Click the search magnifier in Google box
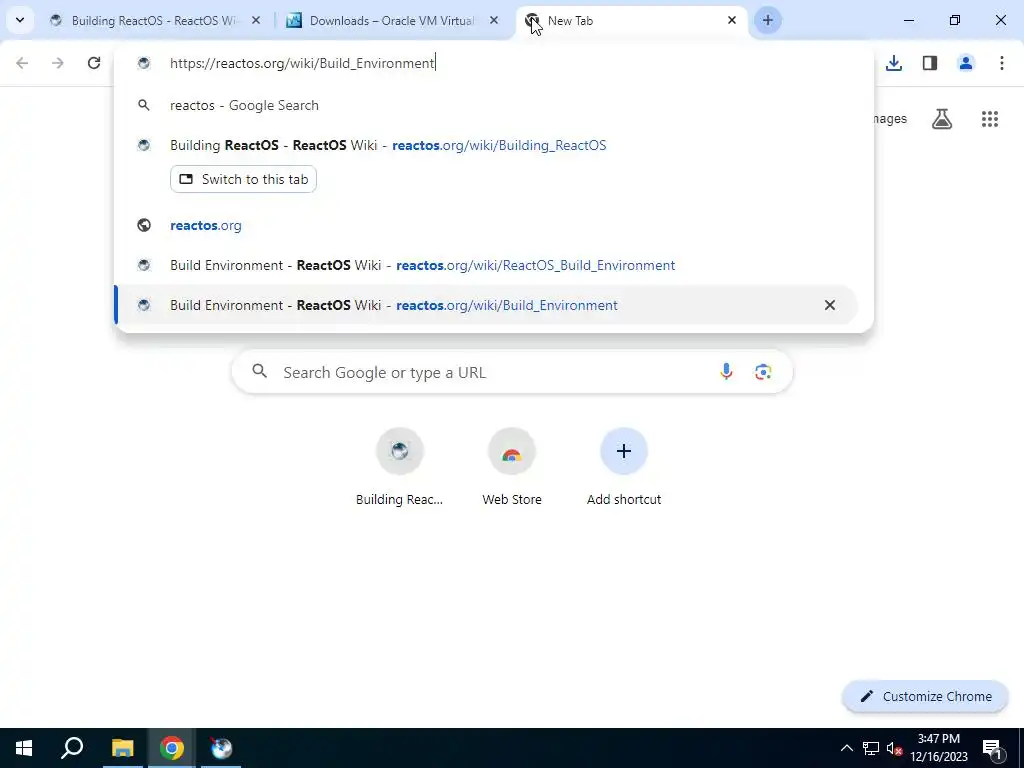Image resolution: width=1024 pixels, height=768 pixels. point(259,372)
